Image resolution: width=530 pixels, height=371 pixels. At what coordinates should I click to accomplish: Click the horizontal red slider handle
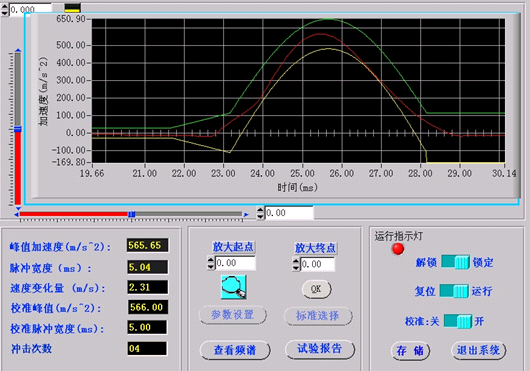(131, 214)
